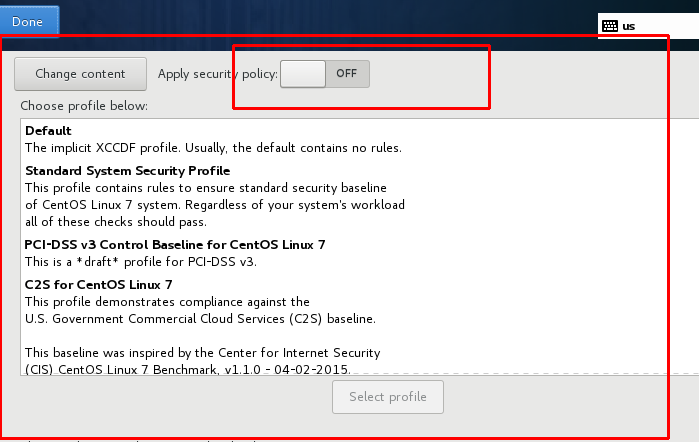Pick the C2S for CentOS Linux 7 profile
This screenshot has width=699, height=442.
99,285
